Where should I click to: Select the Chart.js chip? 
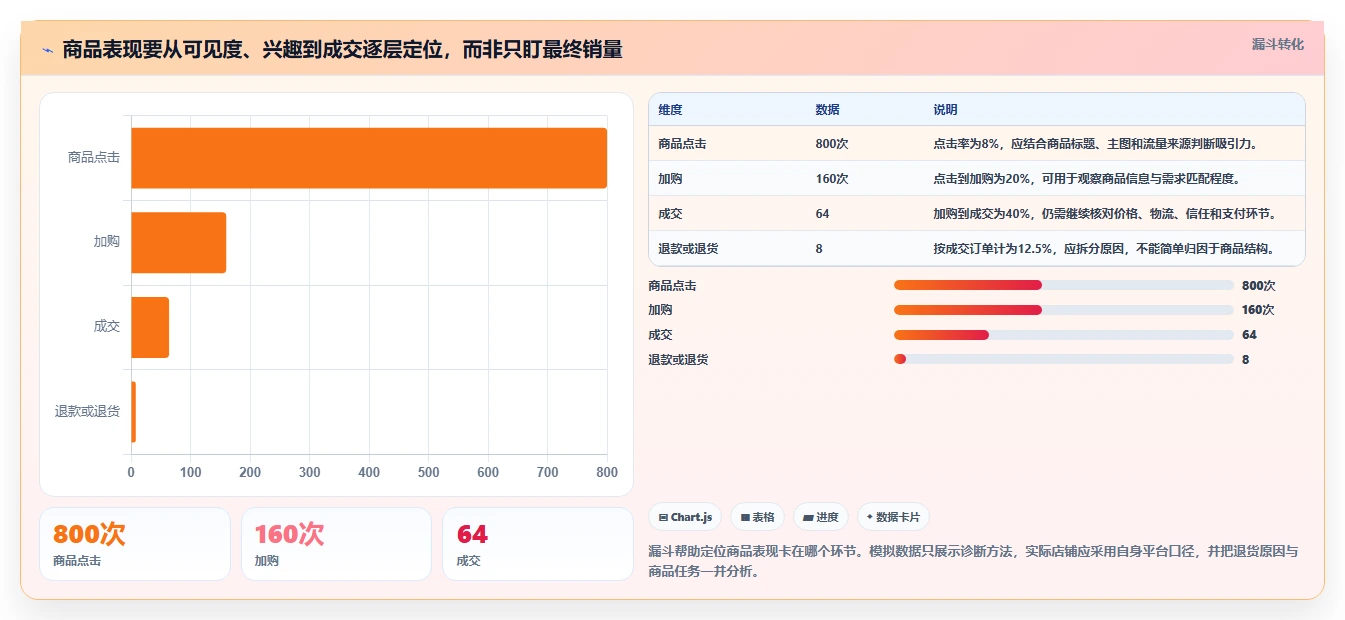685,517
